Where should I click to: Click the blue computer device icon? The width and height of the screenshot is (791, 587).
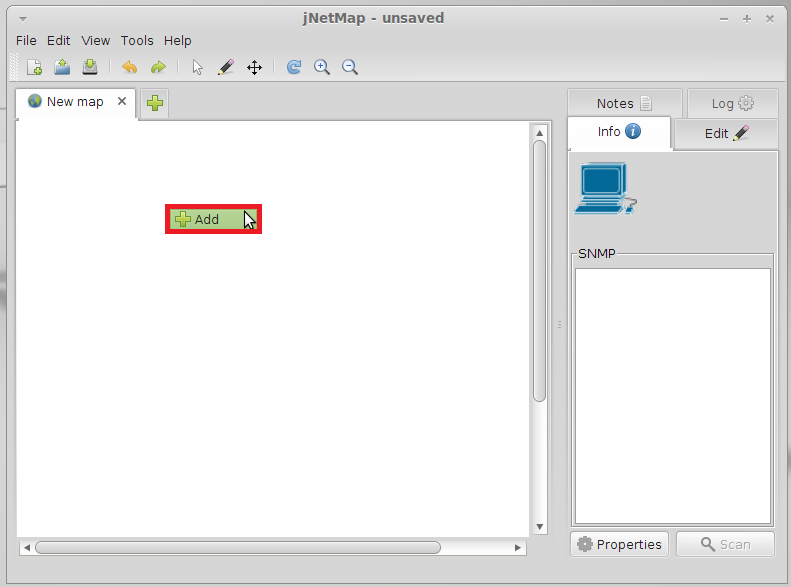click(x=605, y=189)
